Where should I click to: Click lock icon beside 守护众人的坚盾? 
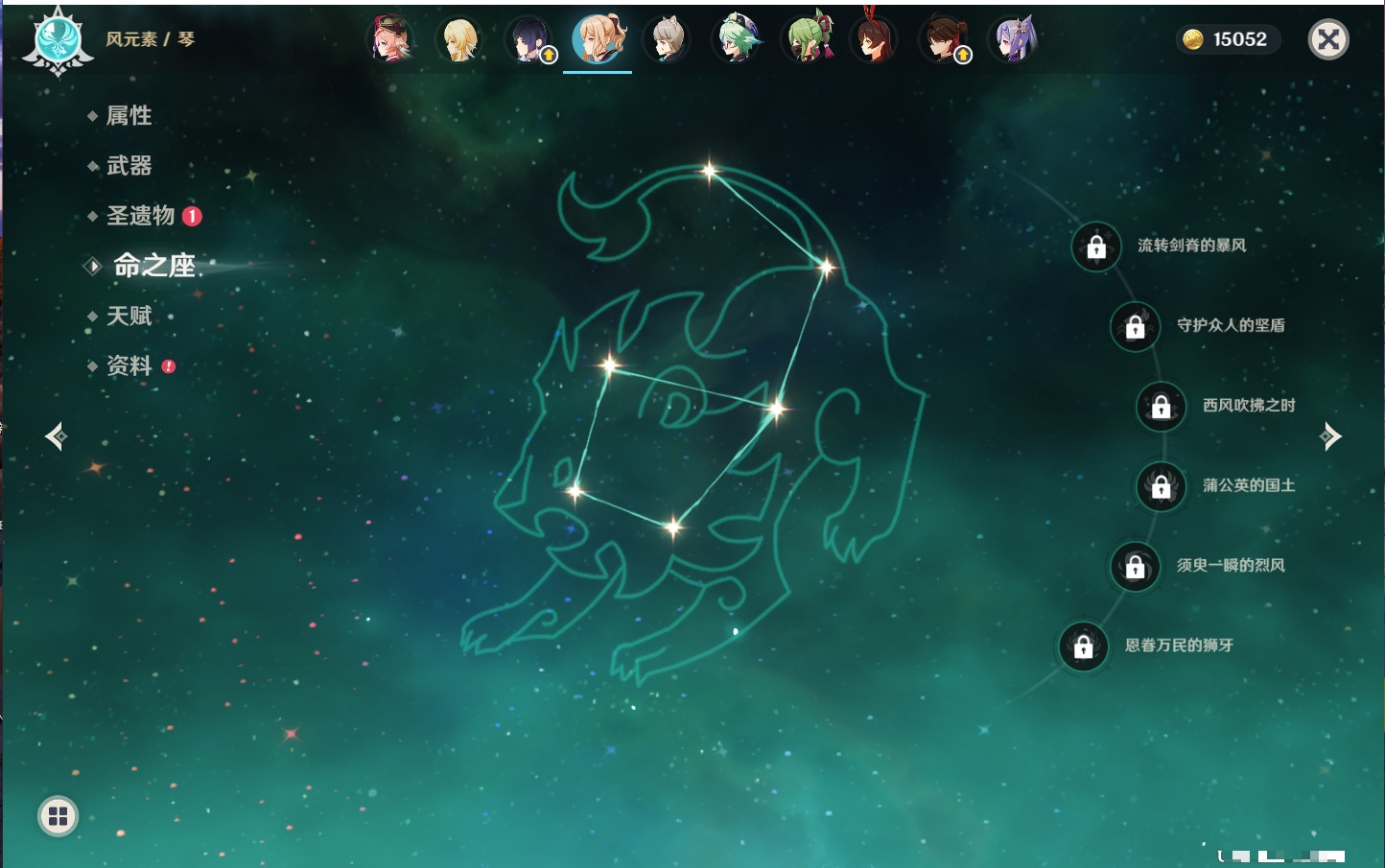point(1135,326)
